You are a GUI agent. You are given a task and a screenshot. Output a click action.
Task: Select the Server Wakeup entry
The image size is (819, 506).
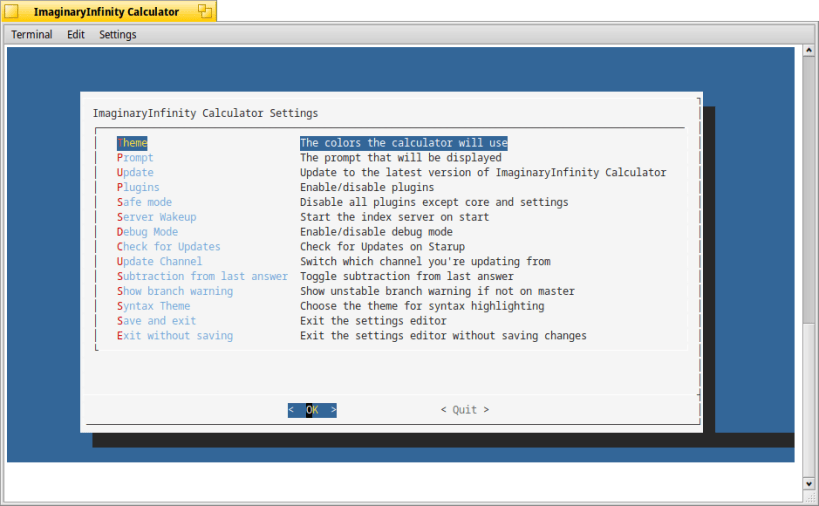click(x=157, y=217)
